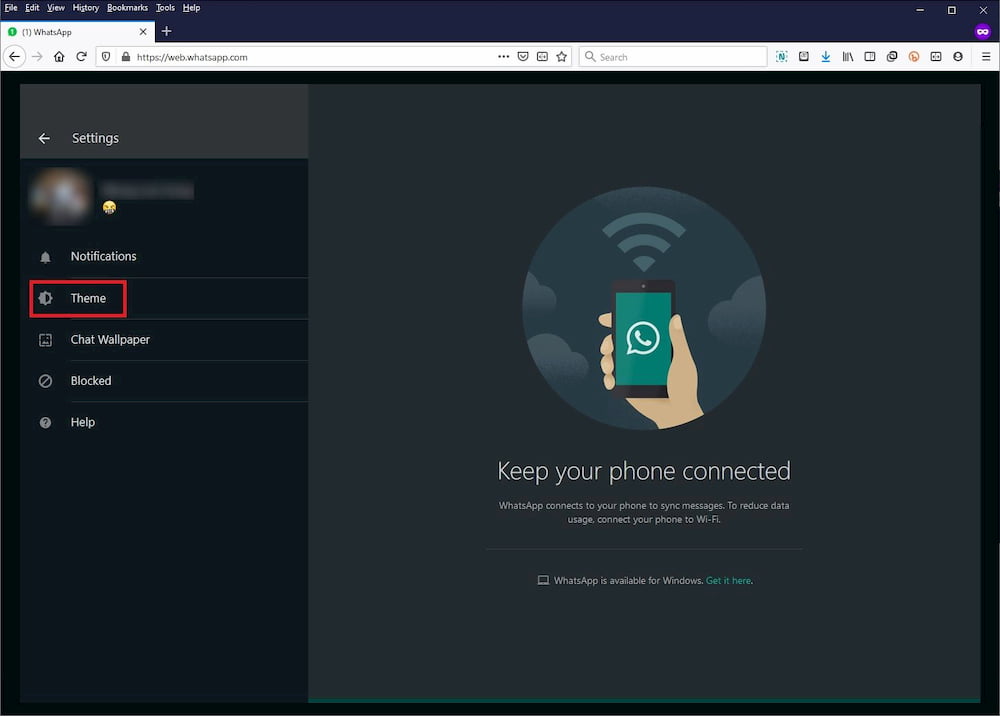This screenshot has width=1000, height=716.
Task: Open the Blocked contacts list
Action: click(165, 381)
